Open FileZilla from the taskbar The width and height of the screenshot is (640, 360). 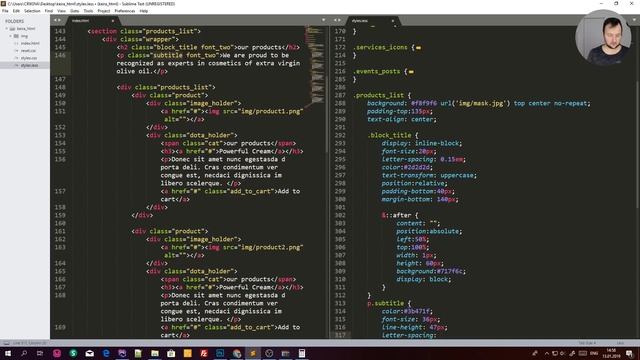[204, 353]
